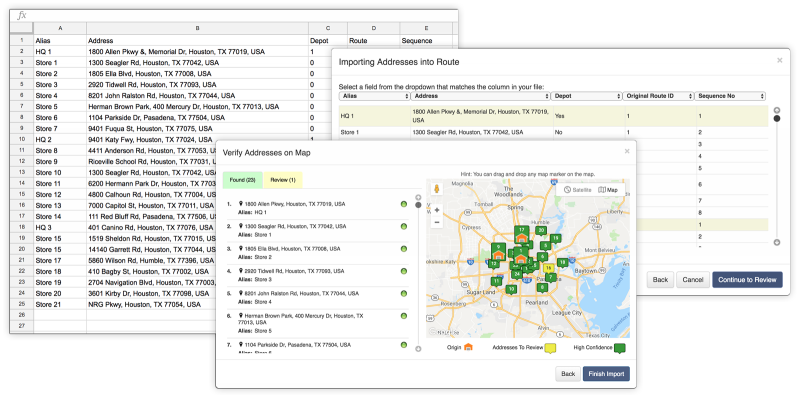This screenshot has height=398, width=800.
Task: Click green status dot for Store 4 address
Action: 404,294
